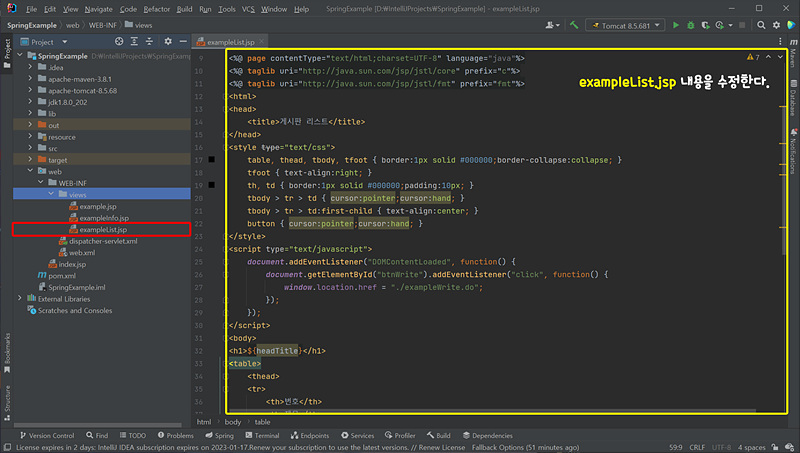Click the color gutter icon on line 19
800x453 pixels.
click(x=212, y=185)
